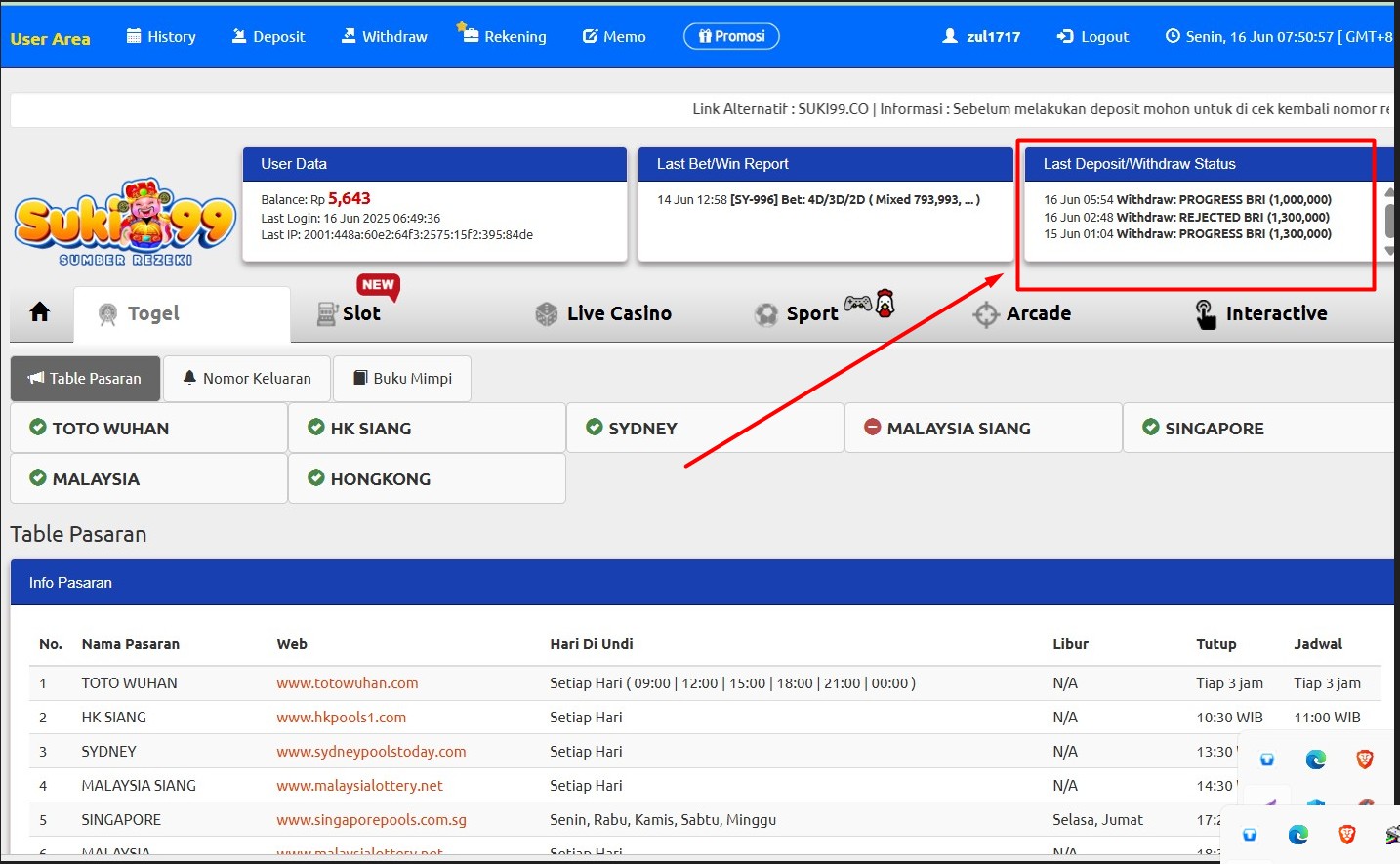Open History from the top bar

[161, 37]
